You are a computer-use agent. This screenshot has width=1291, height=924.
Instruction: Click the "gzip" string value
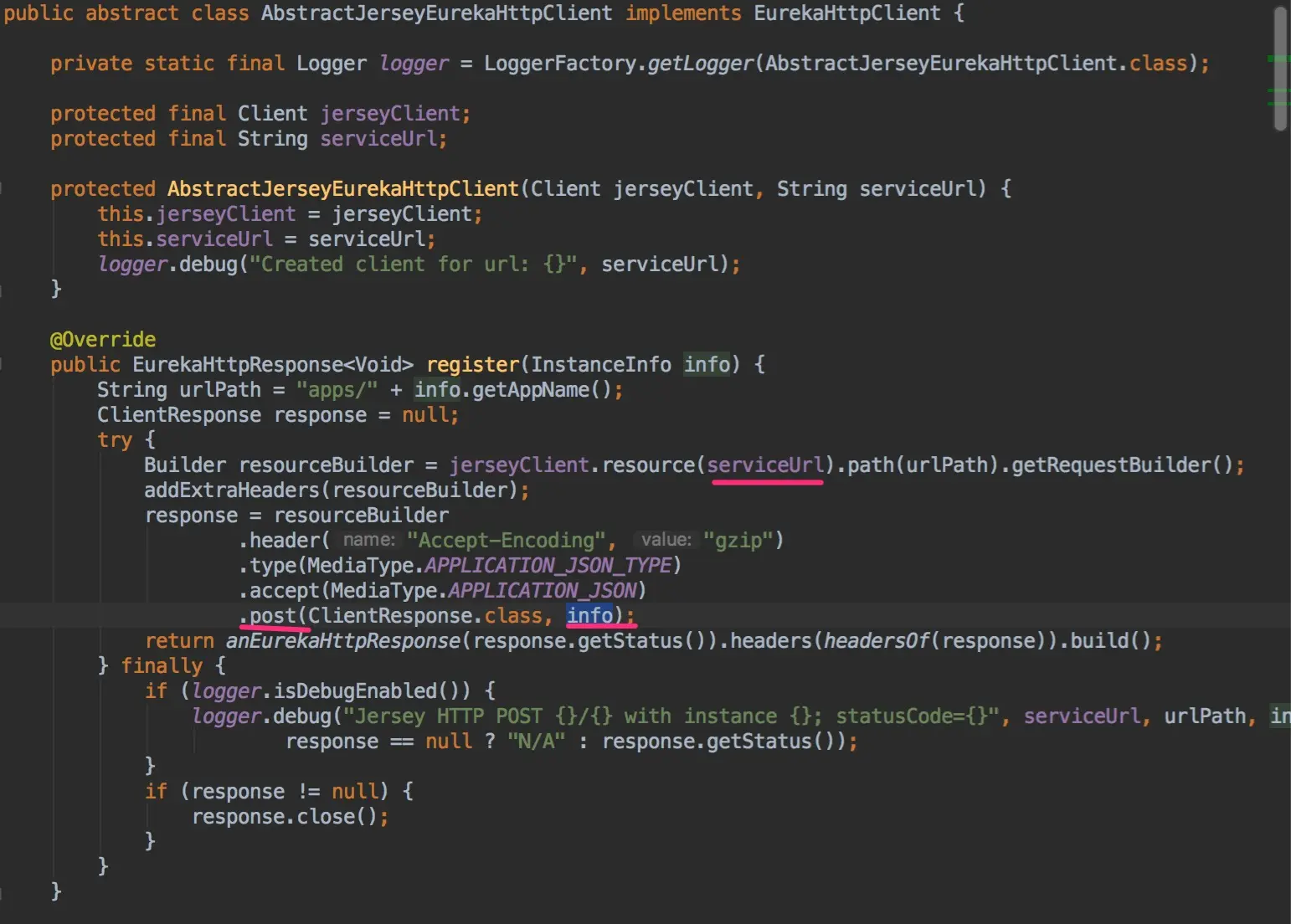(738, 541)
